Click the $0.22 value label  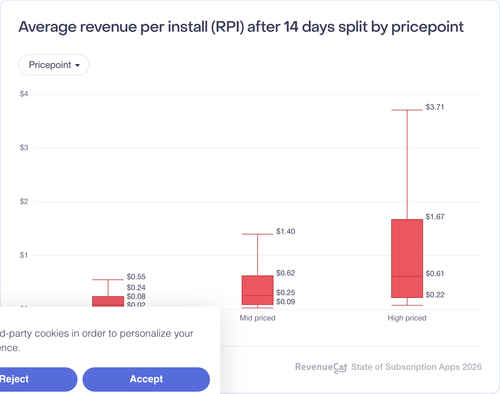pyautogui.click(x=435, y=295)
